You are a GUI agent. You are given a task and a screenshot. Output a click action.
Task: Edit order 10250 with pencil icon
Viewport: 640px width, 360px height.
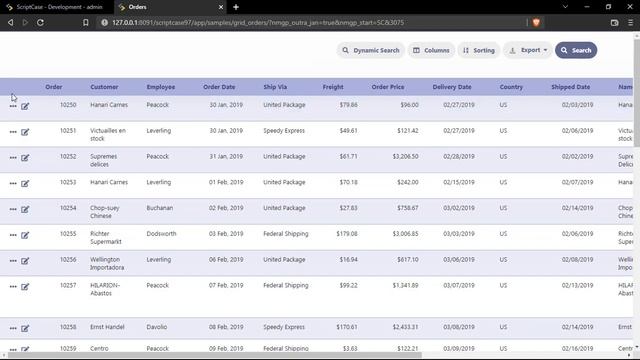[x=25, y=106]
